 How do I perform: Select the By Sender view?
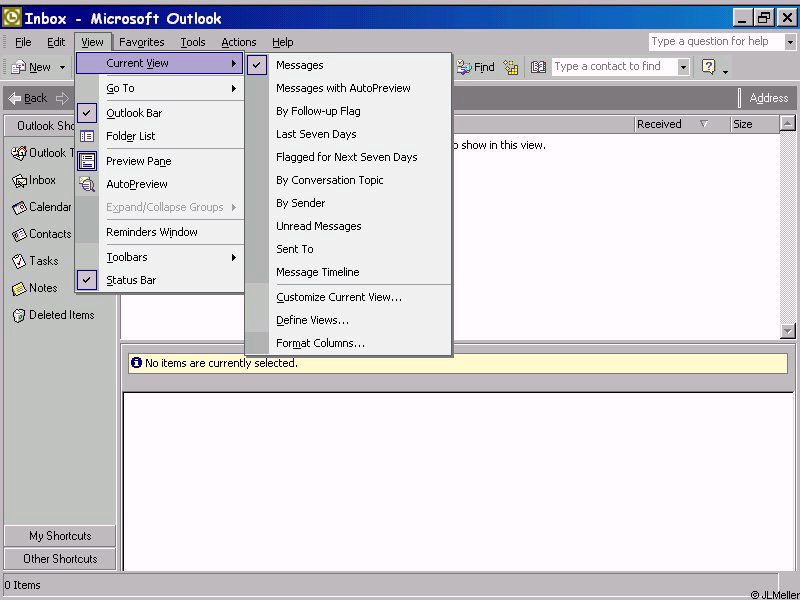(x=300, y=203)
